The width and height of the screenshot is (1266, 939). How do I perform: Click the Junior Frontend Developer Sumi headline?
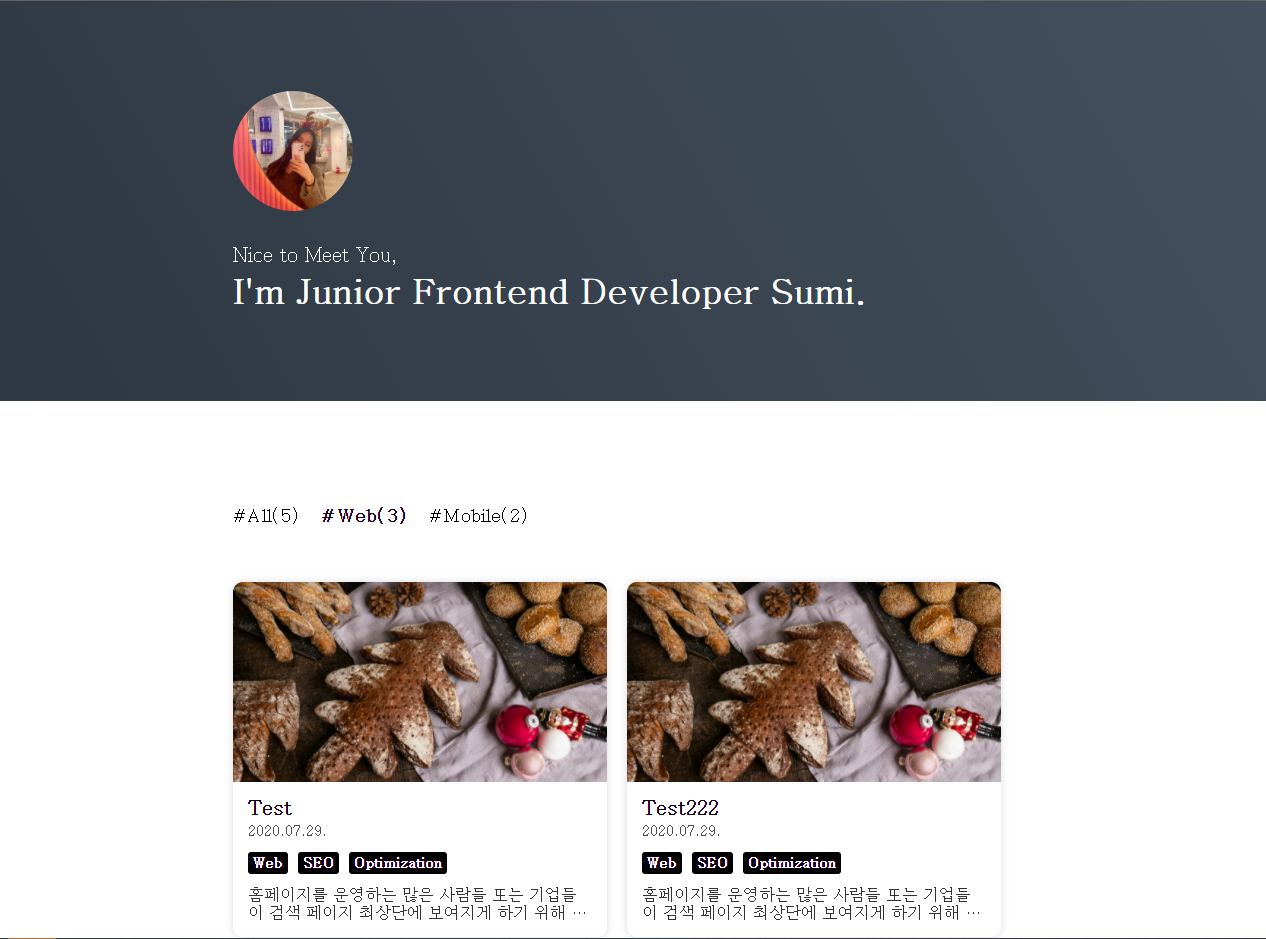pyautogui.click(x=549, y=293)
